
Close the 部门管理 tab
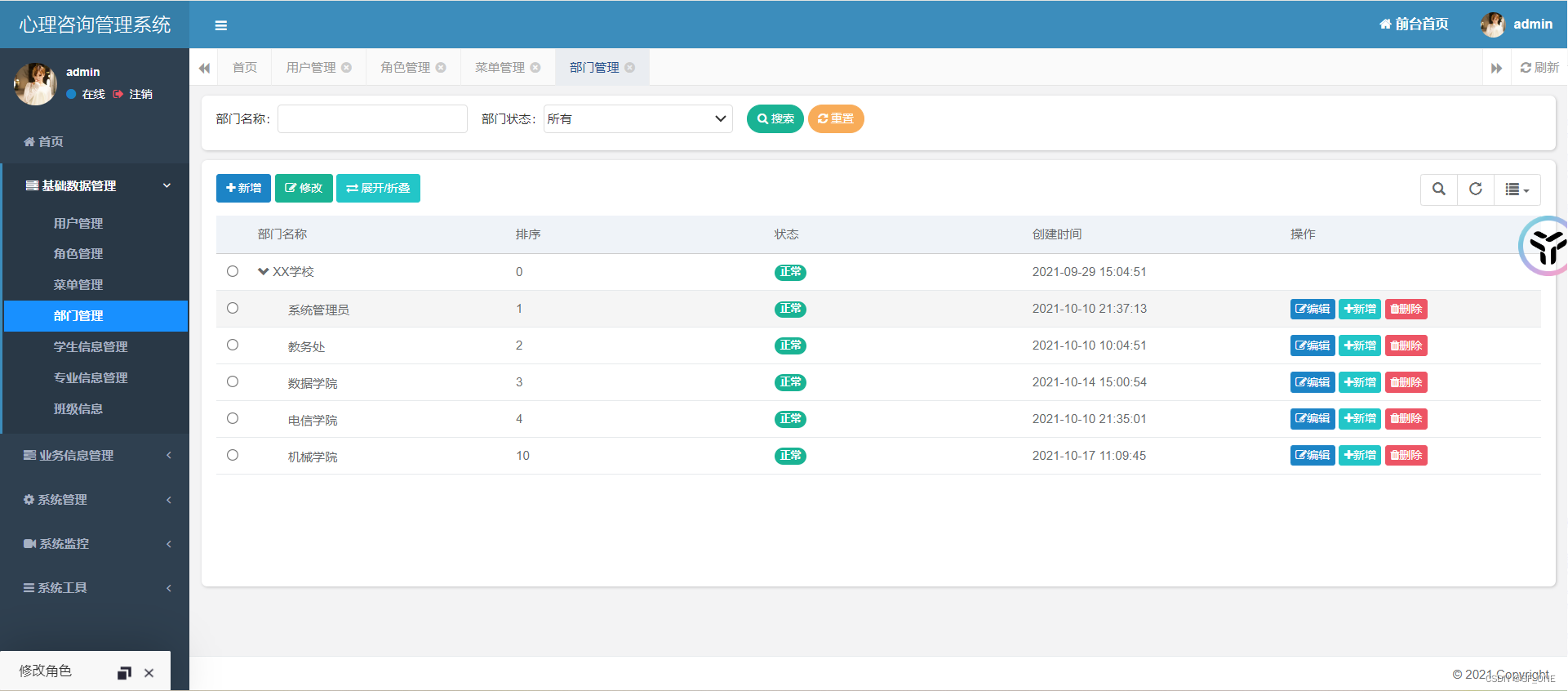pos(630,68)
